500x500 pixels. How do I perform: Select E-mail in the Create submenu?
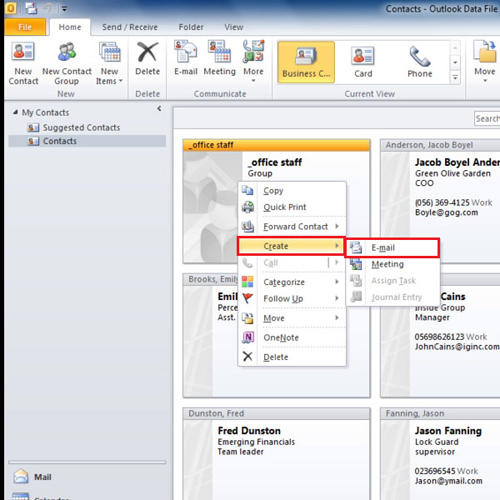pyautogui.click(x=392, y=248)
